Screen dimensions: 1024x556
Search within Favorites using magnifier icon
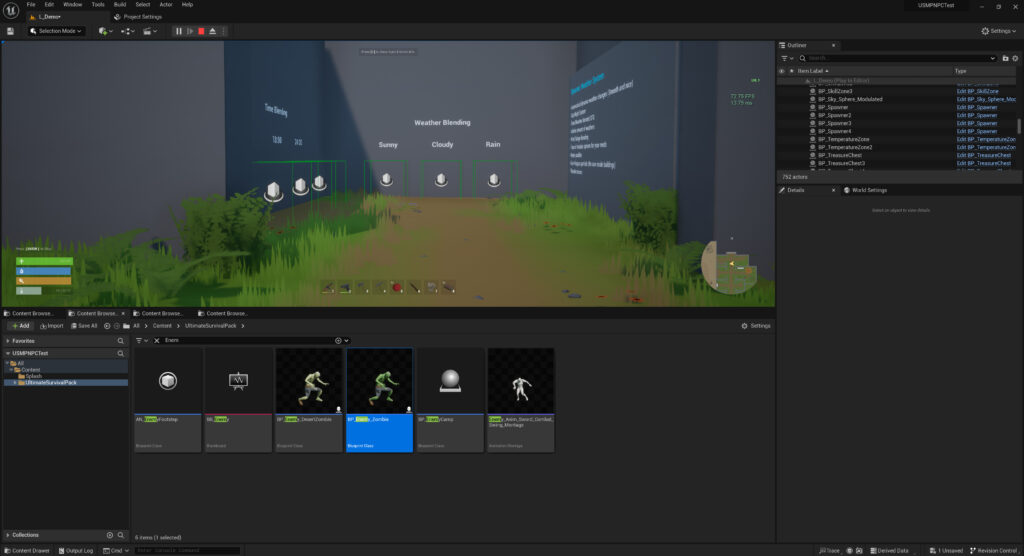pos(120,341)
